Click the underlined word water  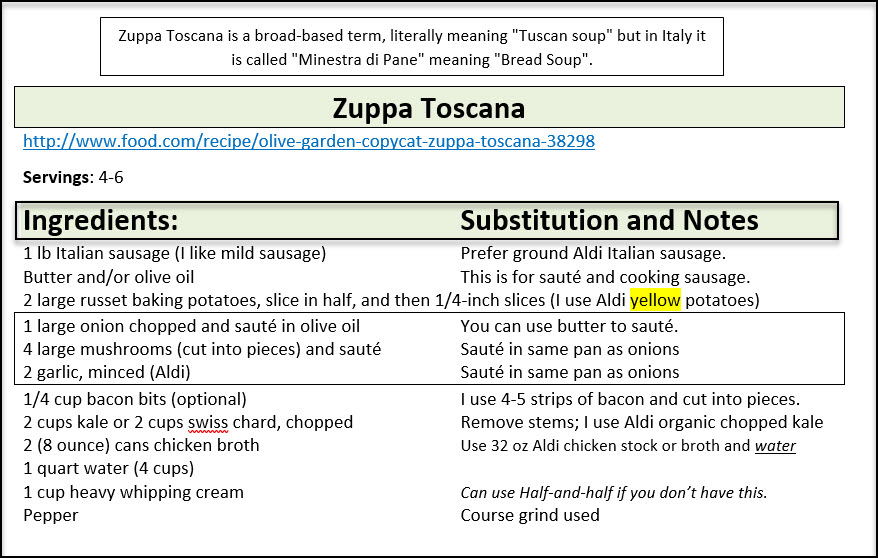(x=775, y=446)
